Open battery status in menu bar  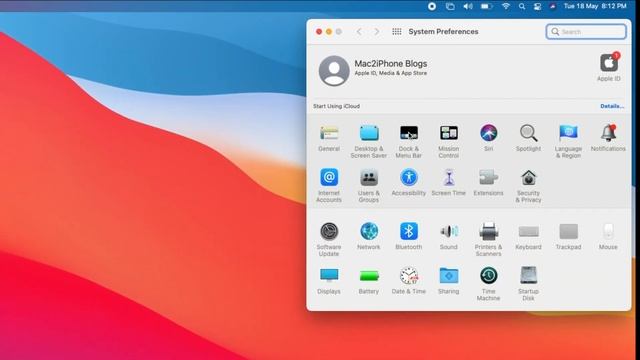486,6
